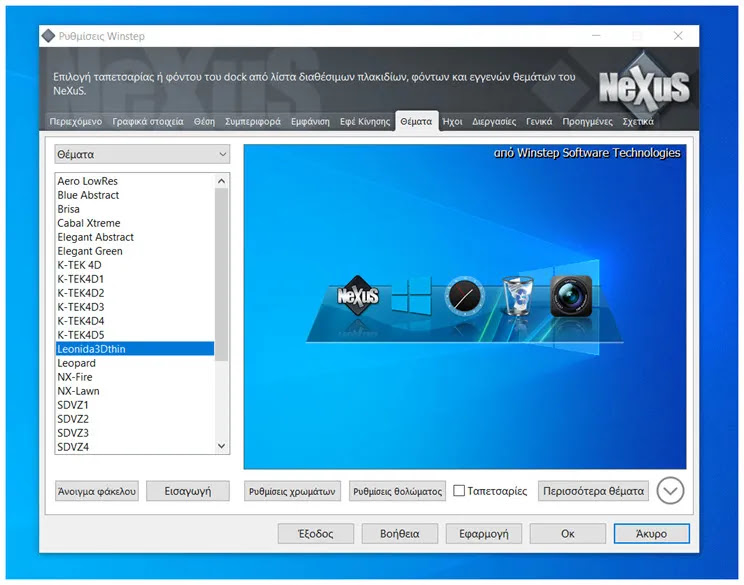Select the Blue Abstract theme

[135, 195]
